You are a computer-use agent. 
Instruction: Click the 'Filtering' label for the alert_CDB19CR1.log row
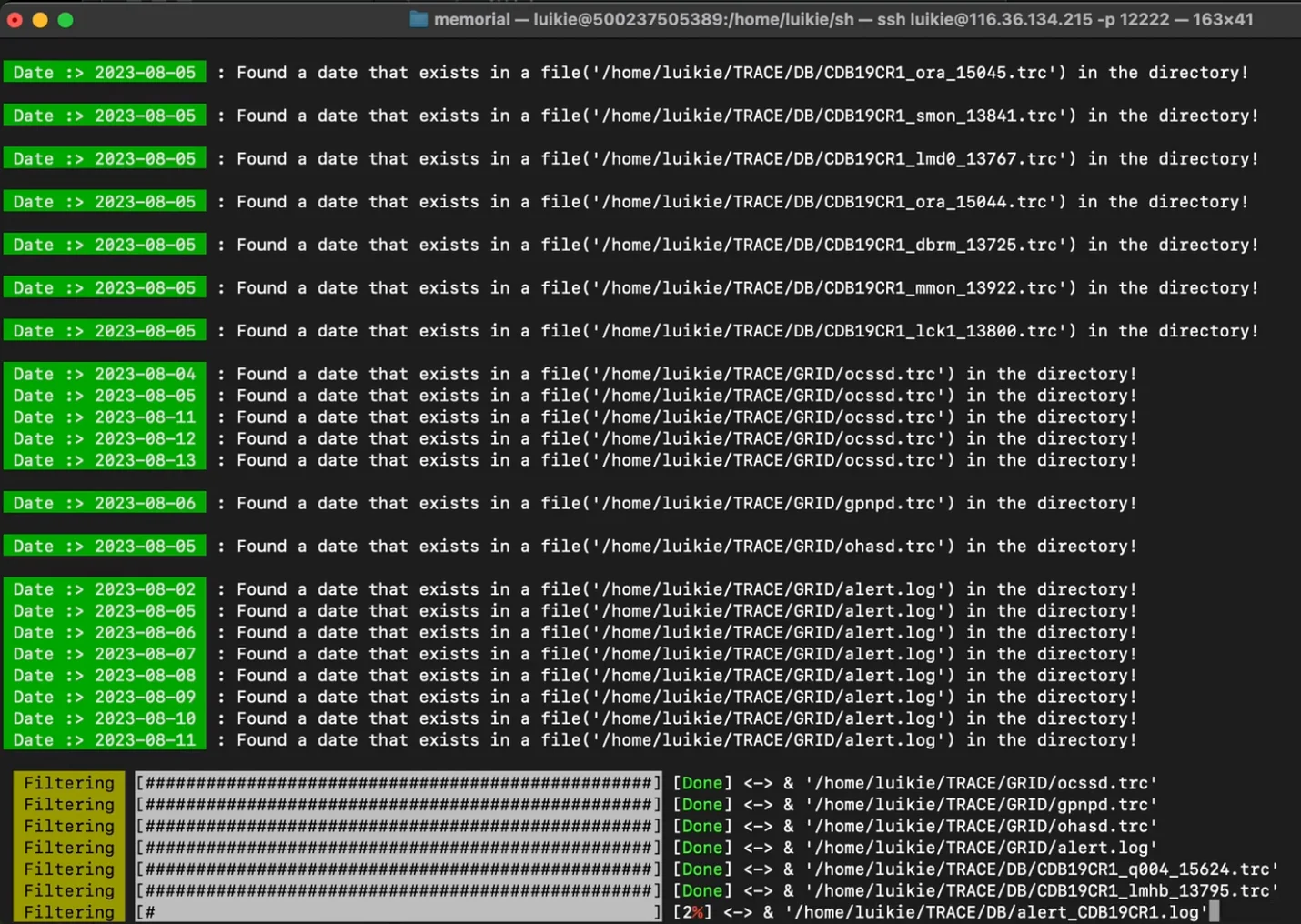pos(69,912)
